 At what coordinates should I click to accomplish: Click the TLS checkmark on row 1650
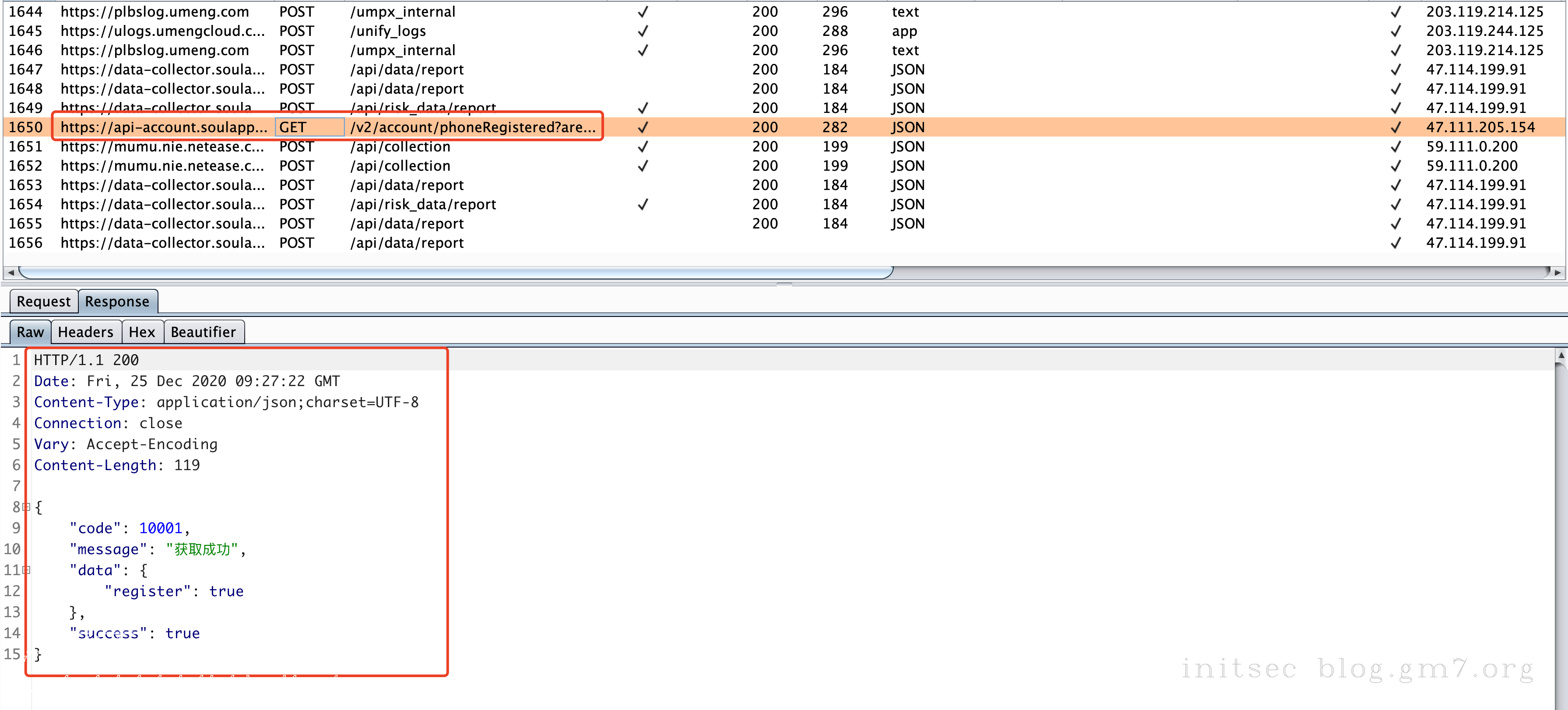[1396, 127]
